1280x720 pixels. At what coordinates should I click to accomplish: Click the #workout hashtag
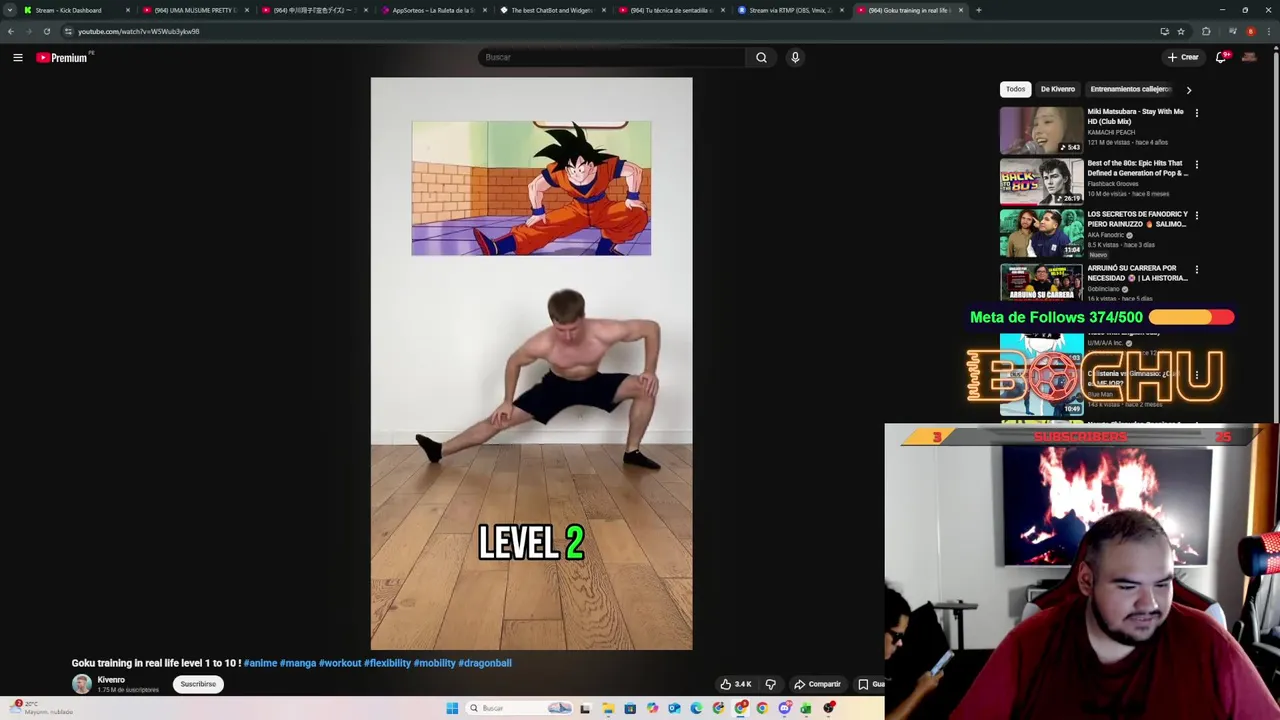tap(340, 663)
